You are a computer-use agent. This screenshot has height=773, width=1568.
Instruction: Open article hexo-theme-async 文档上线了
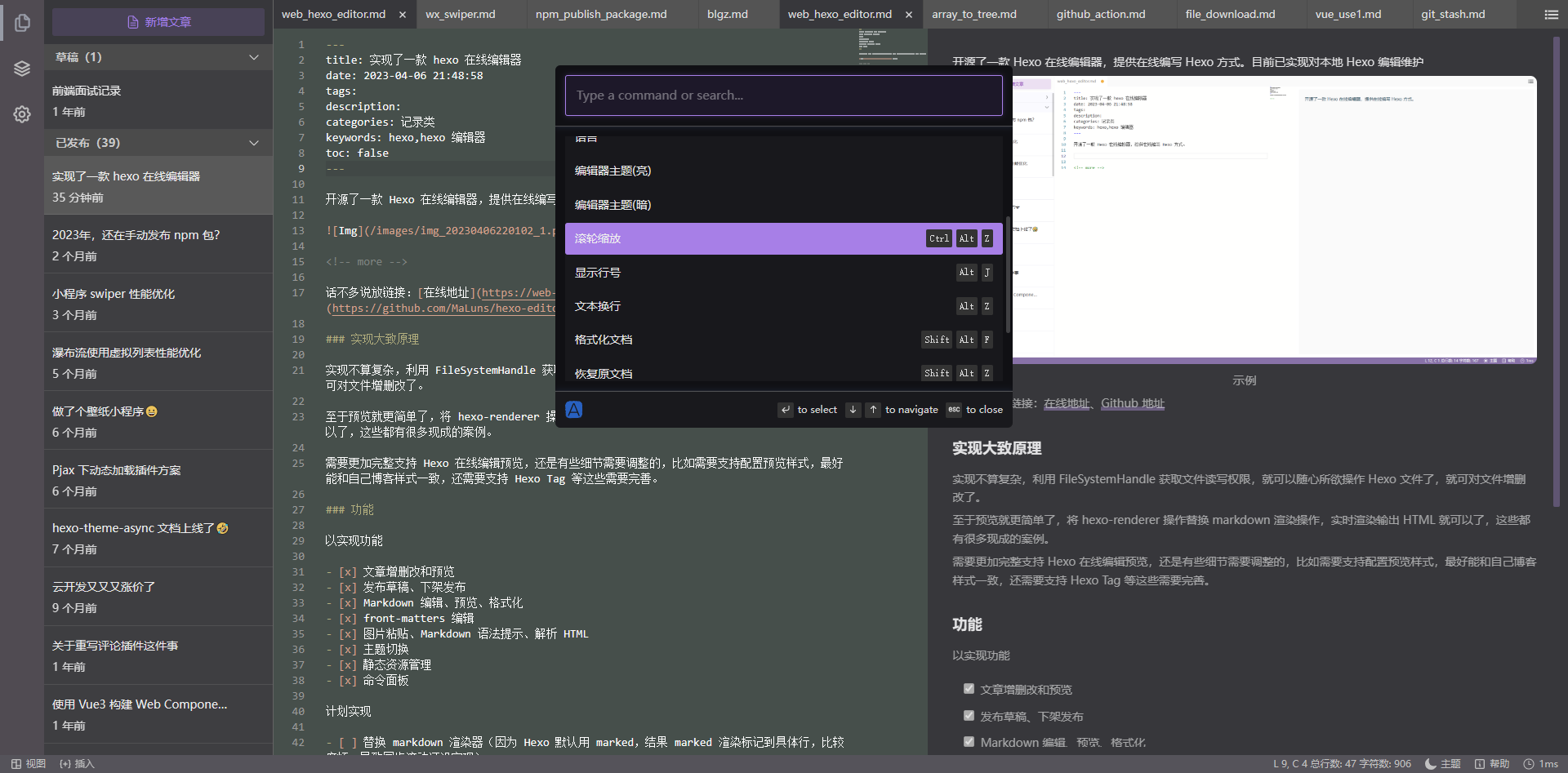tap(158, 538)
